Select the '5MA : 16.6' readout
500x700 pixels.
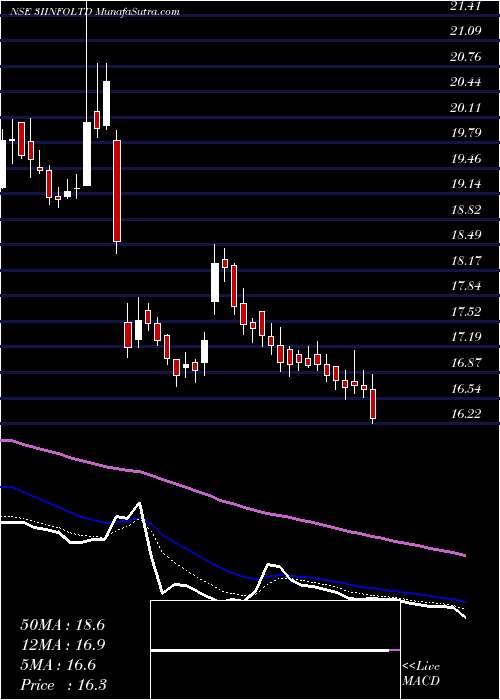(58, 665)
